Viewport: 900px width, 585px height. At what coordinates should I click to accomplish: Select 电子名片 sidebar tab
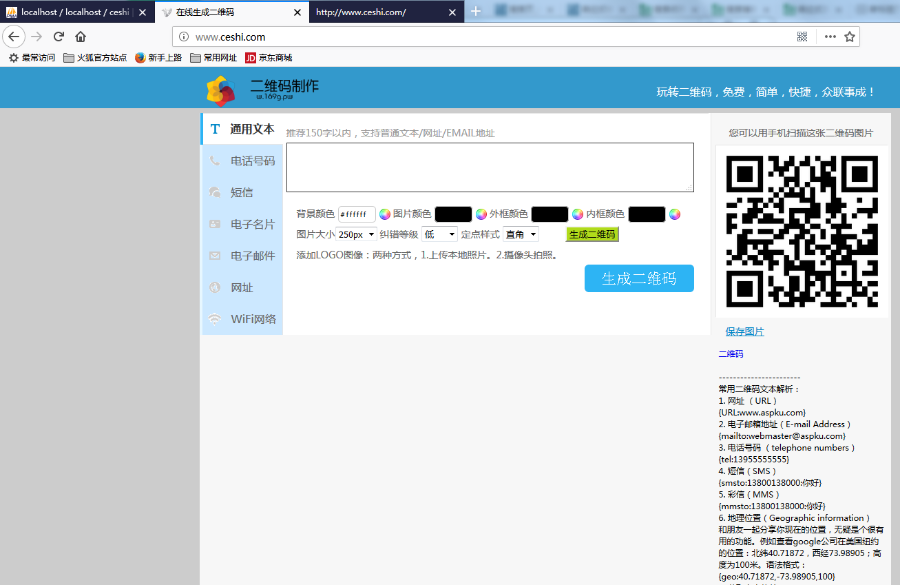pyautogui.click(x=242, y=224)
